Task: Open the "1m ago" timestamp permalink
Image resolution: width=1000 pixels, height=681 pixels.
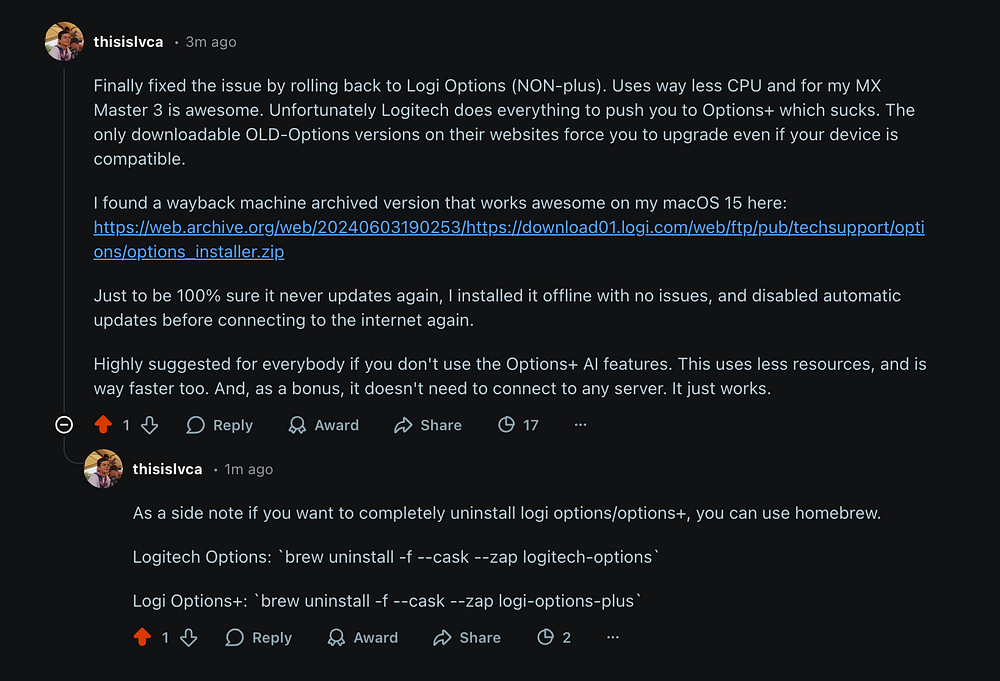Action: (248, 469)
